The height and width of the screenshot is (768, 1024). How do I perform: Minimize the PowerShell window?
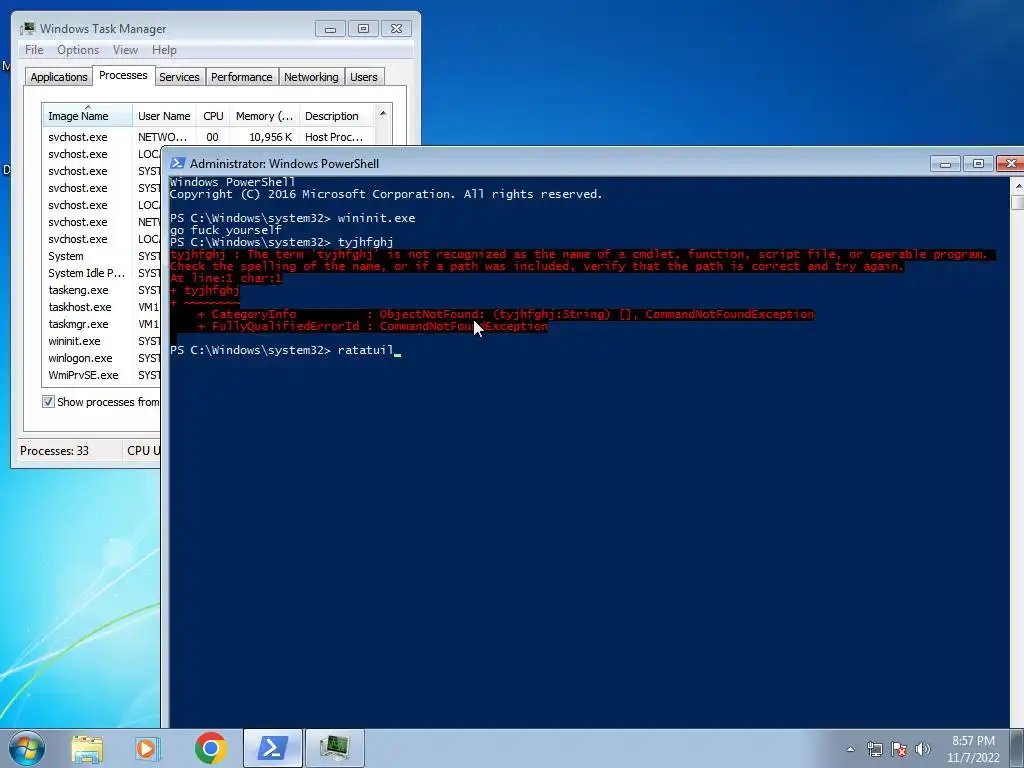click(945, 163)
